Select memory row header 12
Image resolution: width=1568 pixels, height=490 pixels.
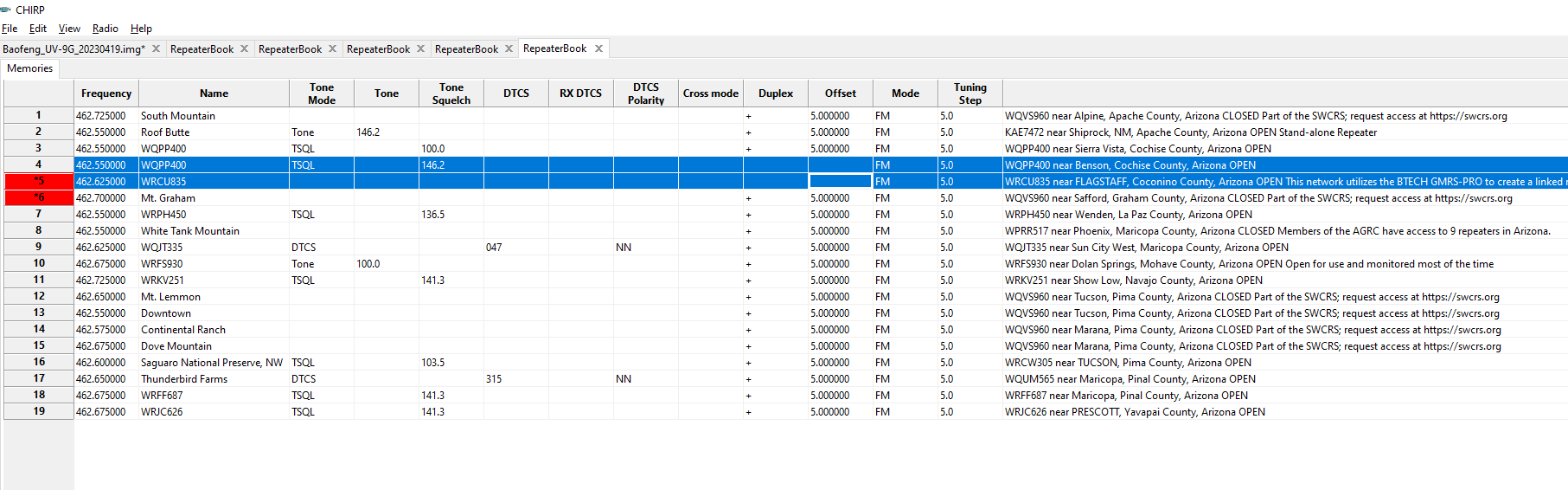[39, 296]
